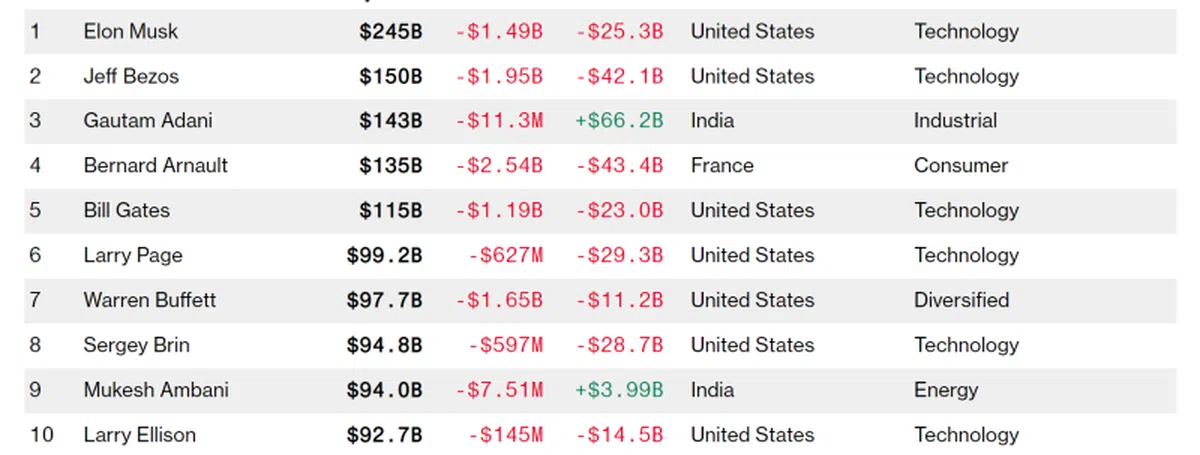1200x455 pixels.
Task: Click Larry Ellison's name
Action: [139, 435]
